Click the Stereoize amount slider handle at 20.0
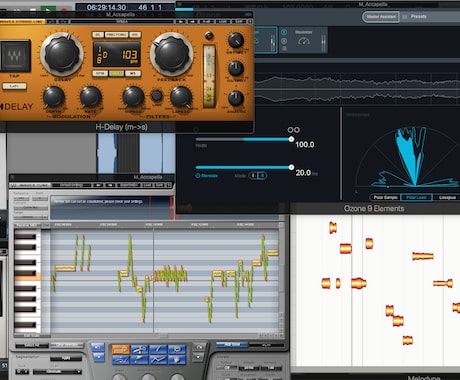This screenshot has height=380, width=460. point(291,167)
